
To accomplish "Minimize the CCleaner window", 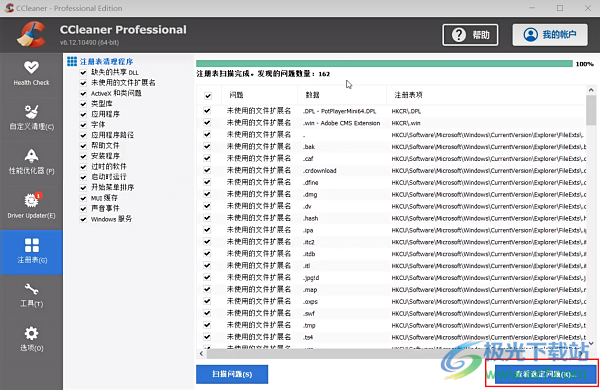I will pyautogui.click(x=532, y=8).
